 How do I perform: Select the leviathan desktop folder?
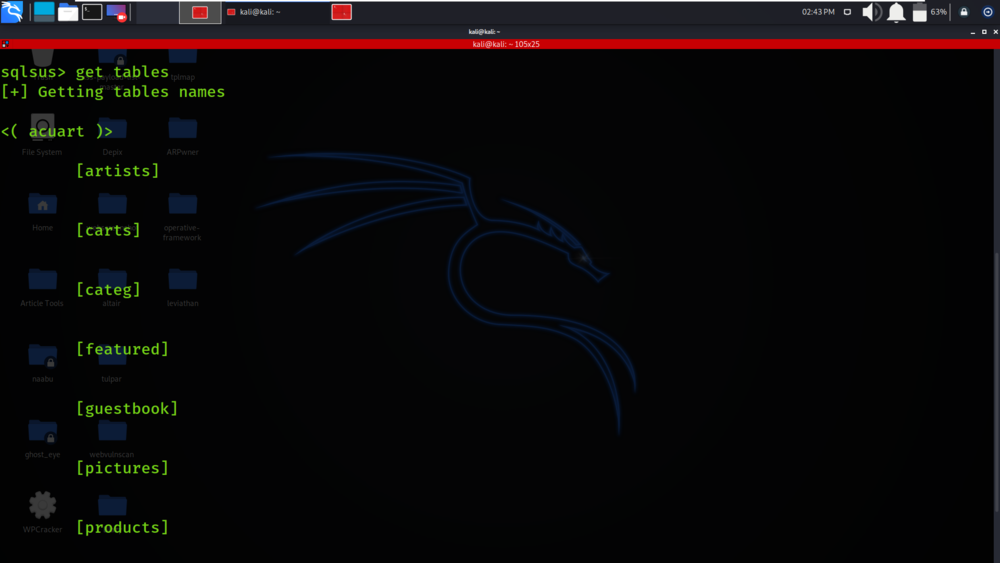pyautogui.click(x=182, y=287)
